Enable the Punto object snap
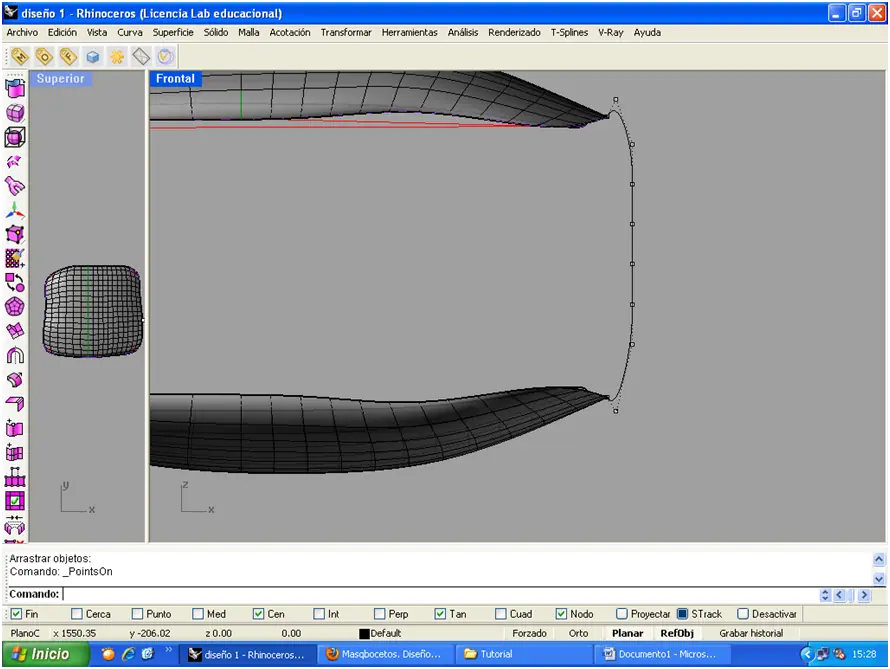Viewport: 890px width, 669px height. point(137,614)
